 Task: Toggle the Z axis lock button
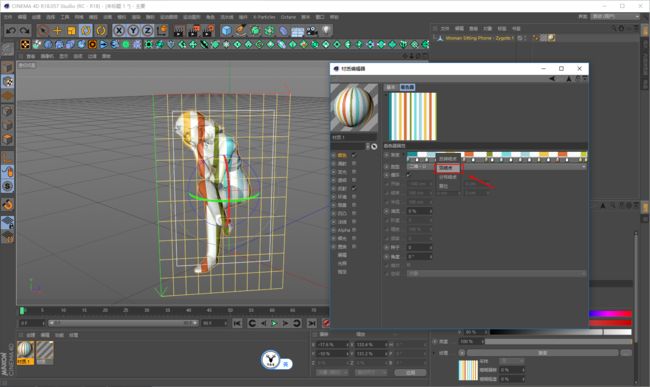(148, 31)
